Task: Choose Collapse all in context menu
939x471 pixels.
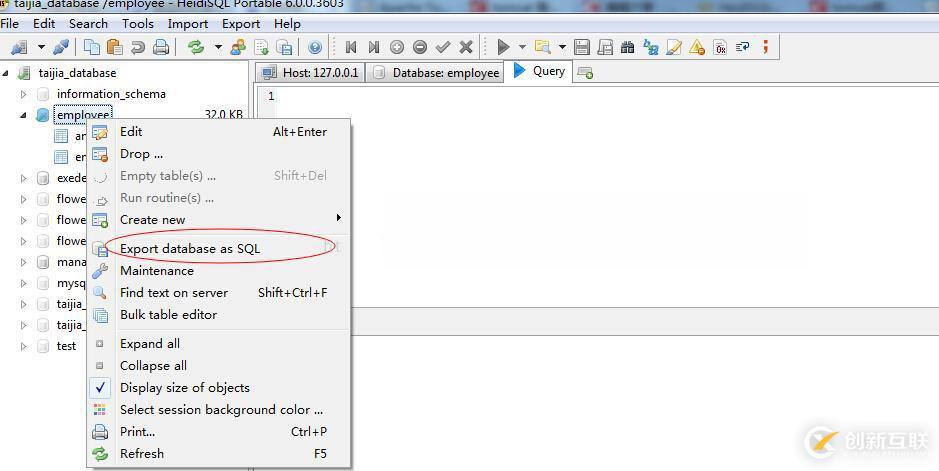Action: 219,366
